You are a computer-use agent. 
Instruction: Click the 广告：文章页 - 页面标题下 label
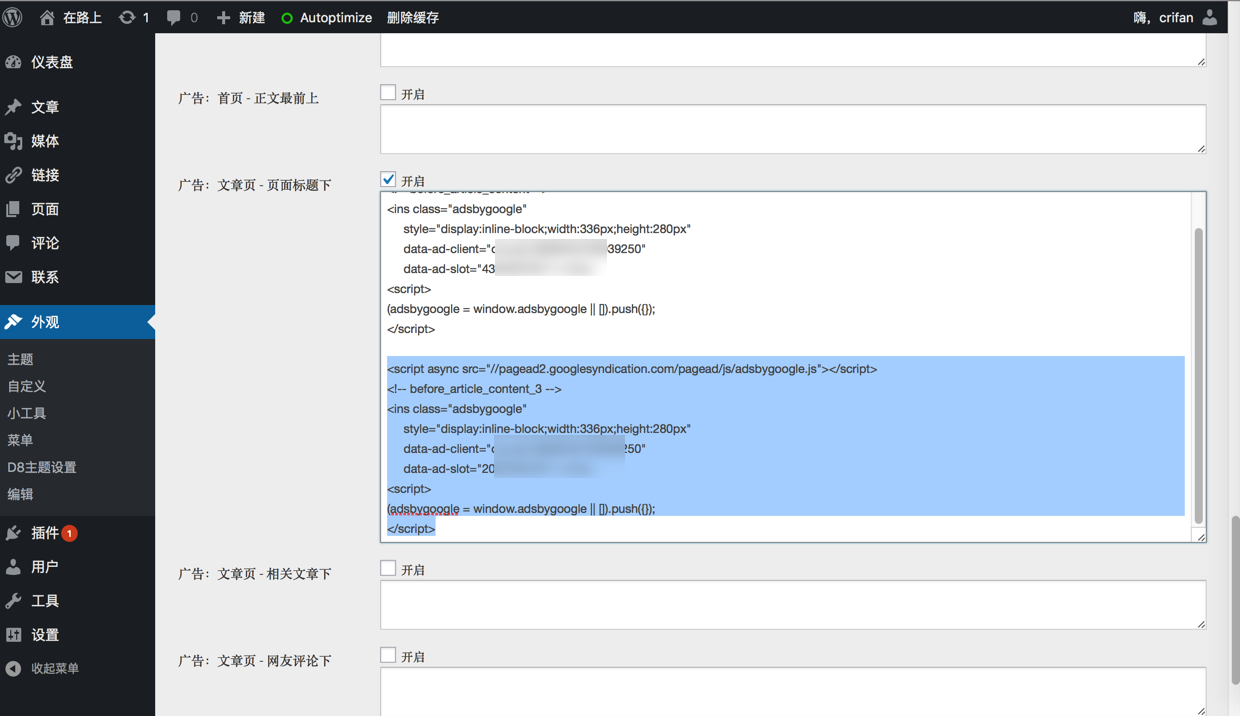(x=254, y=185)
